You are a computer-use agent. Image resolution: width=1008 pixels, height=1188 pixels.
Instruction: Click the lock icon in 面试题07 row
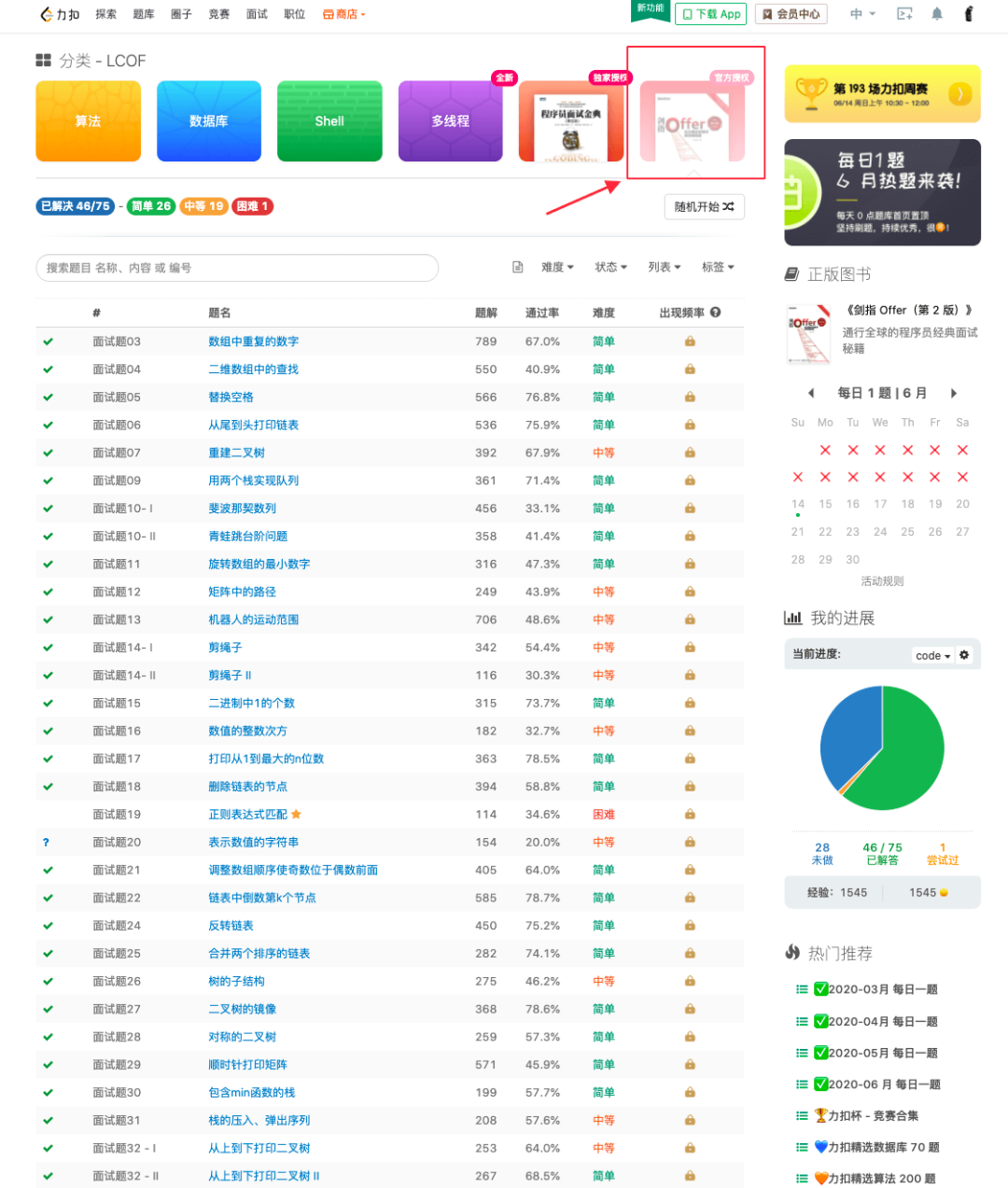click(690, 453)
